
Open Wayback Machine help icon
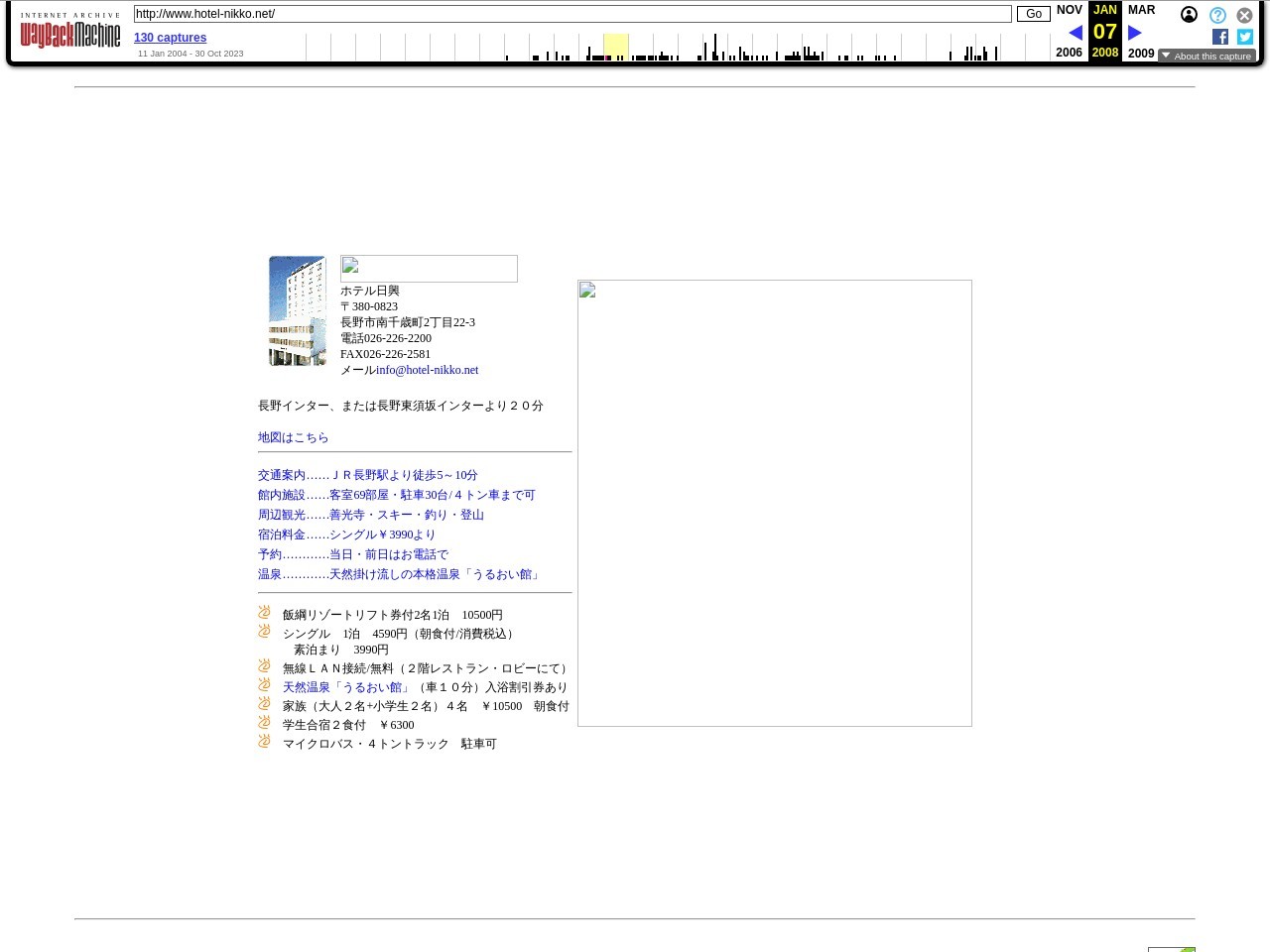(x=1217, y=15)
